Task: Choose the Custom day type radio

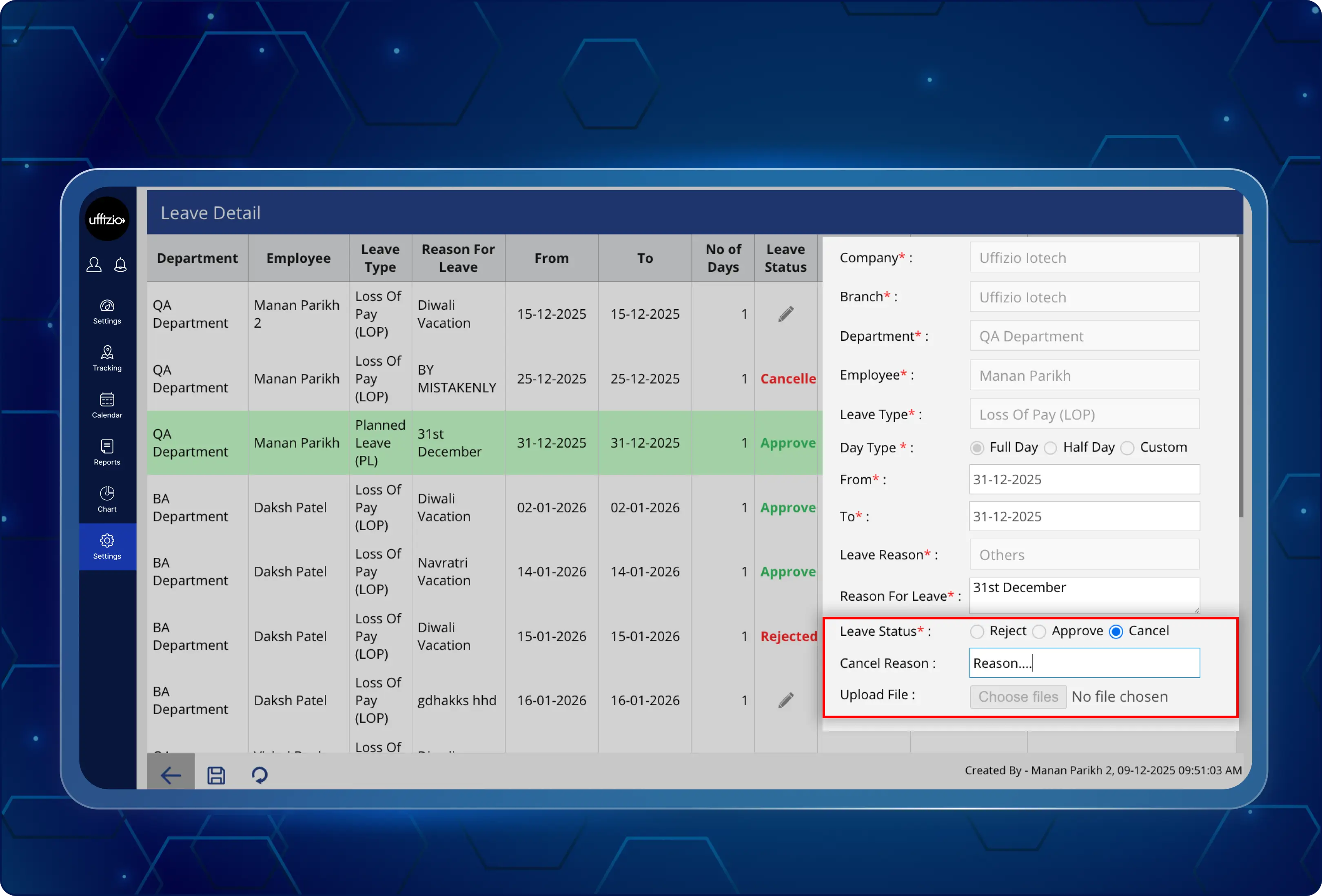Action: (x=1127, y=448)
